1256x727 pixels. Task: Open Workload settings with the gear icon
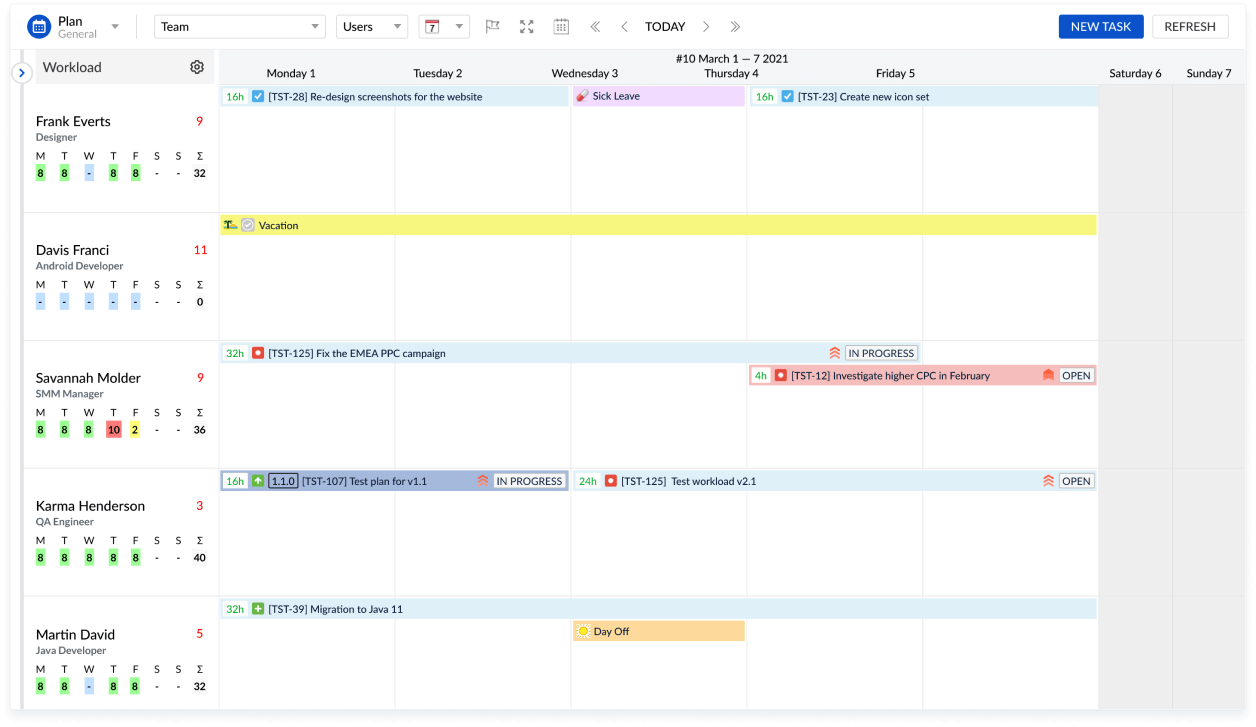tap(197, 67)
